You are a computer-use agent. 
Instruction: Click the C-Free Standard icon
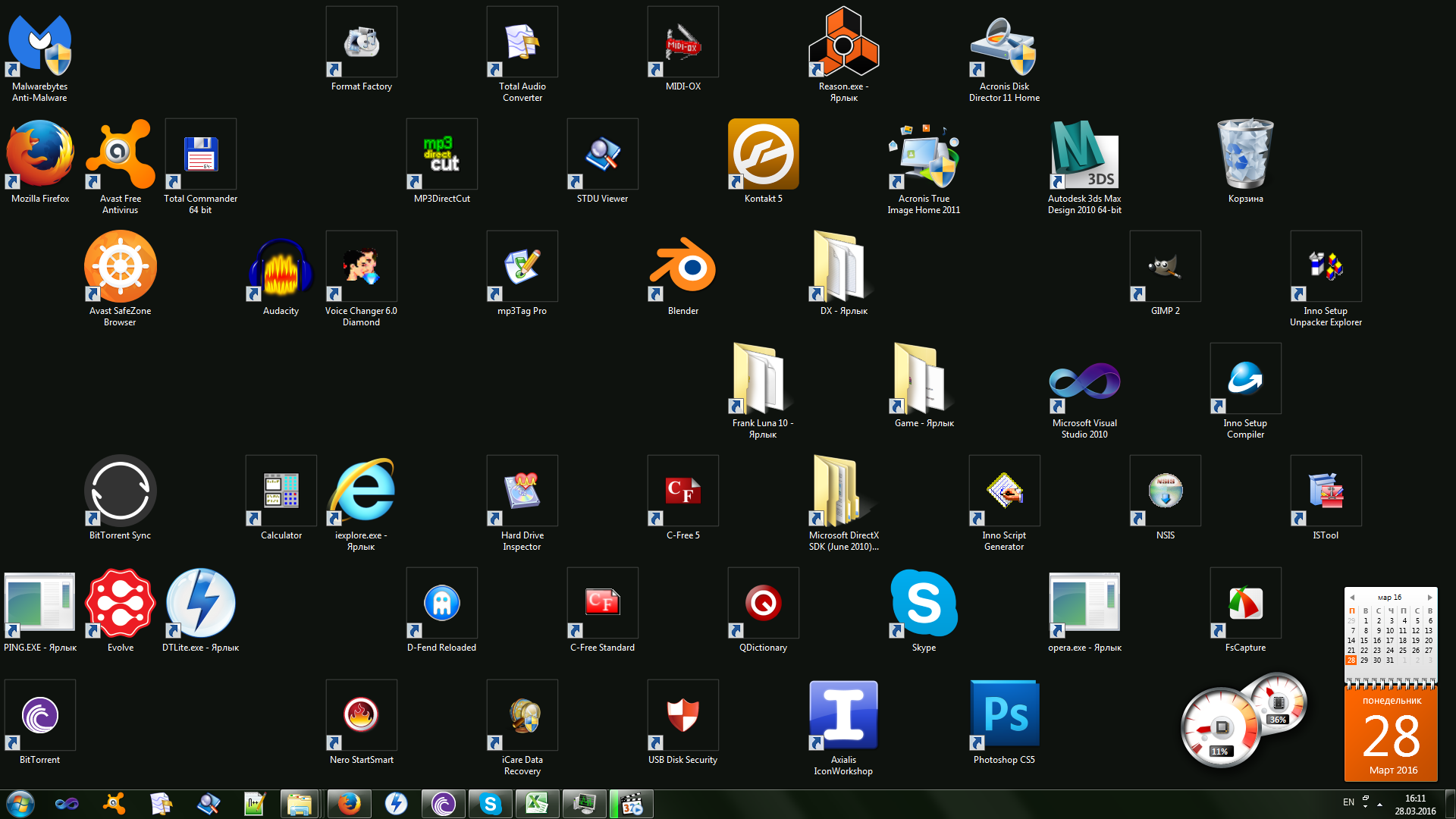[603, 604]
